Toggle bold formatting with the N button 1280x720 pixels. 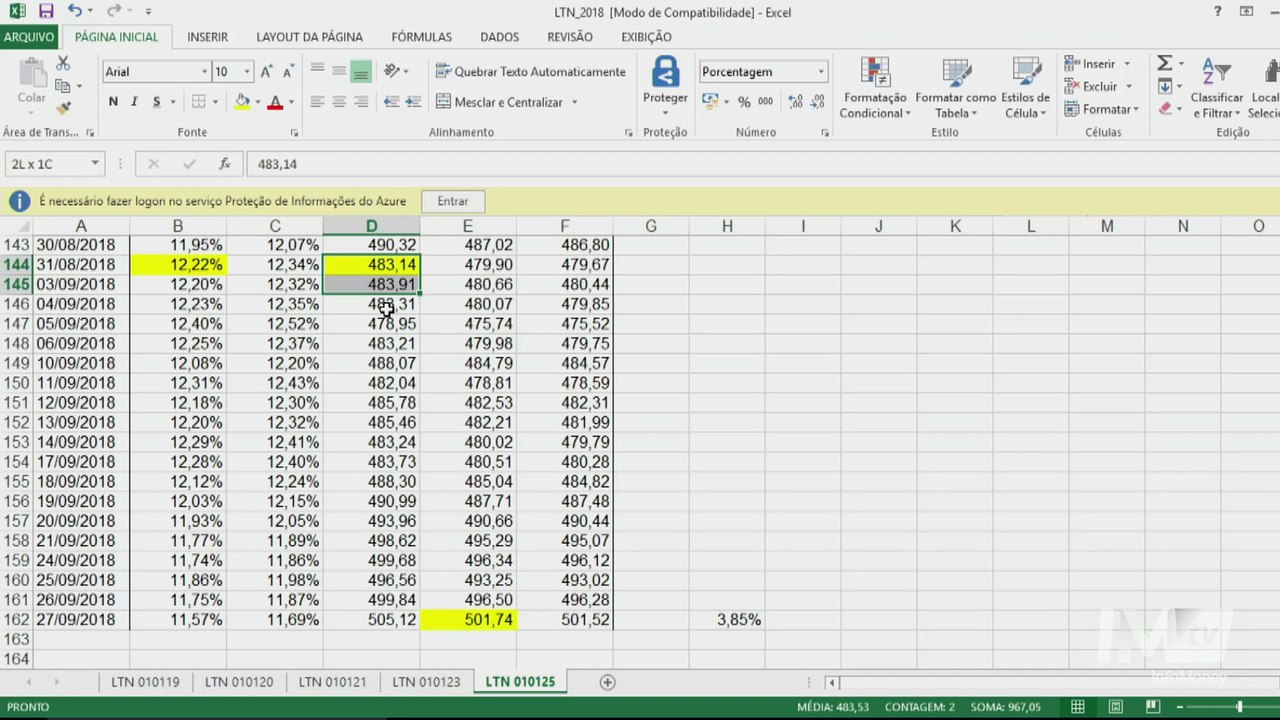pyautogui.click(x=113, y=102)
